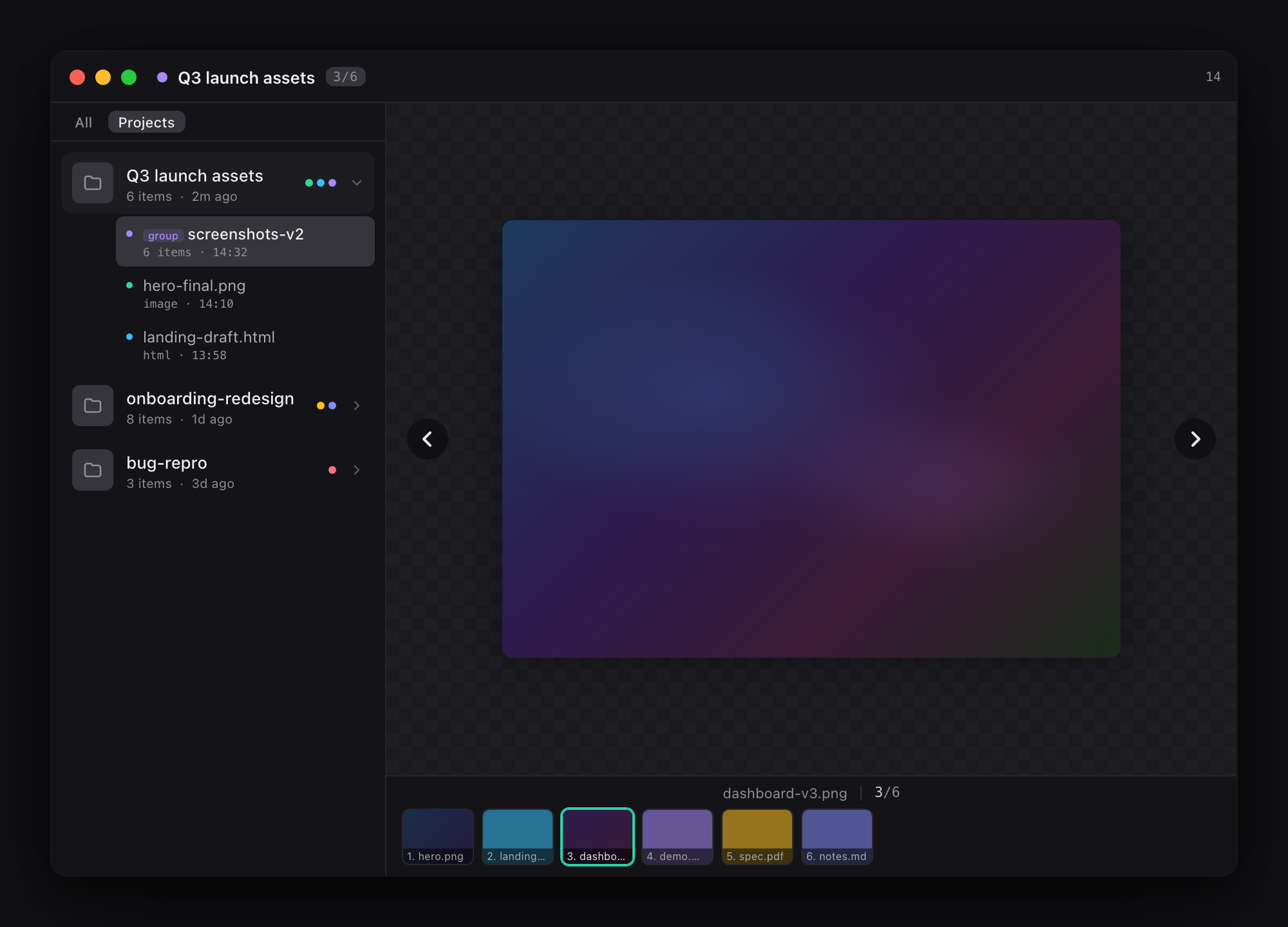Click the blue dot beside landing-draft.html
The height and width of the screenshot is (927, 1288).
pos(129,337)
